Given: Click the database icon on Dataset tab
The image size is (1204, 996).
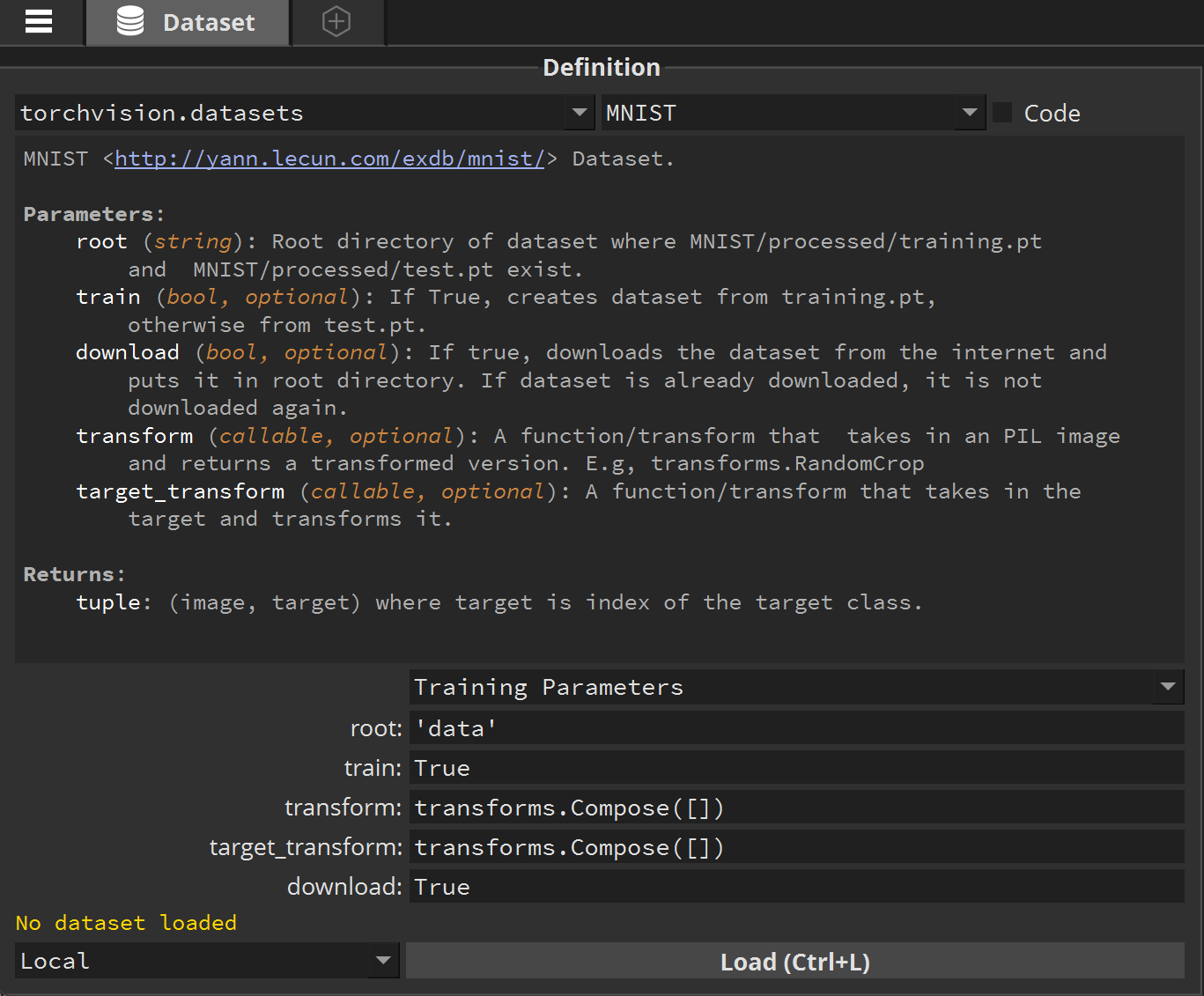Looking at the screenshot, I should [130, 21].
